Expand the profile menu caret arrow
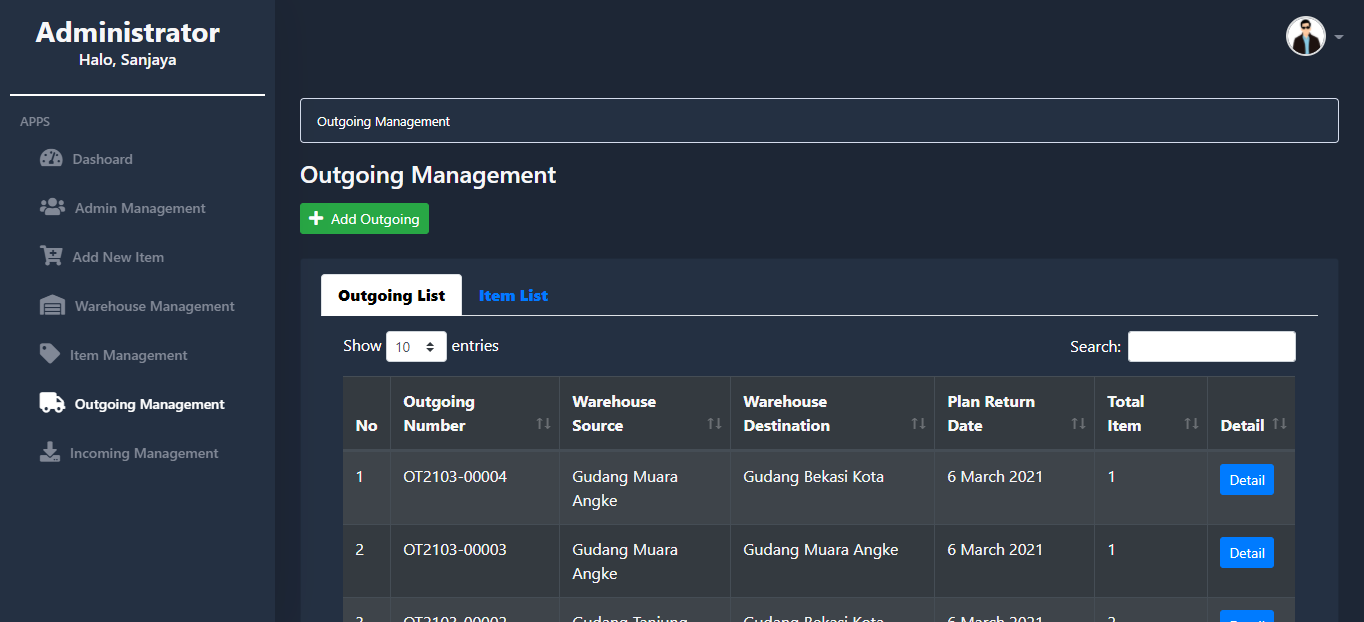 pyautogui.click(x=1338, y=38)
